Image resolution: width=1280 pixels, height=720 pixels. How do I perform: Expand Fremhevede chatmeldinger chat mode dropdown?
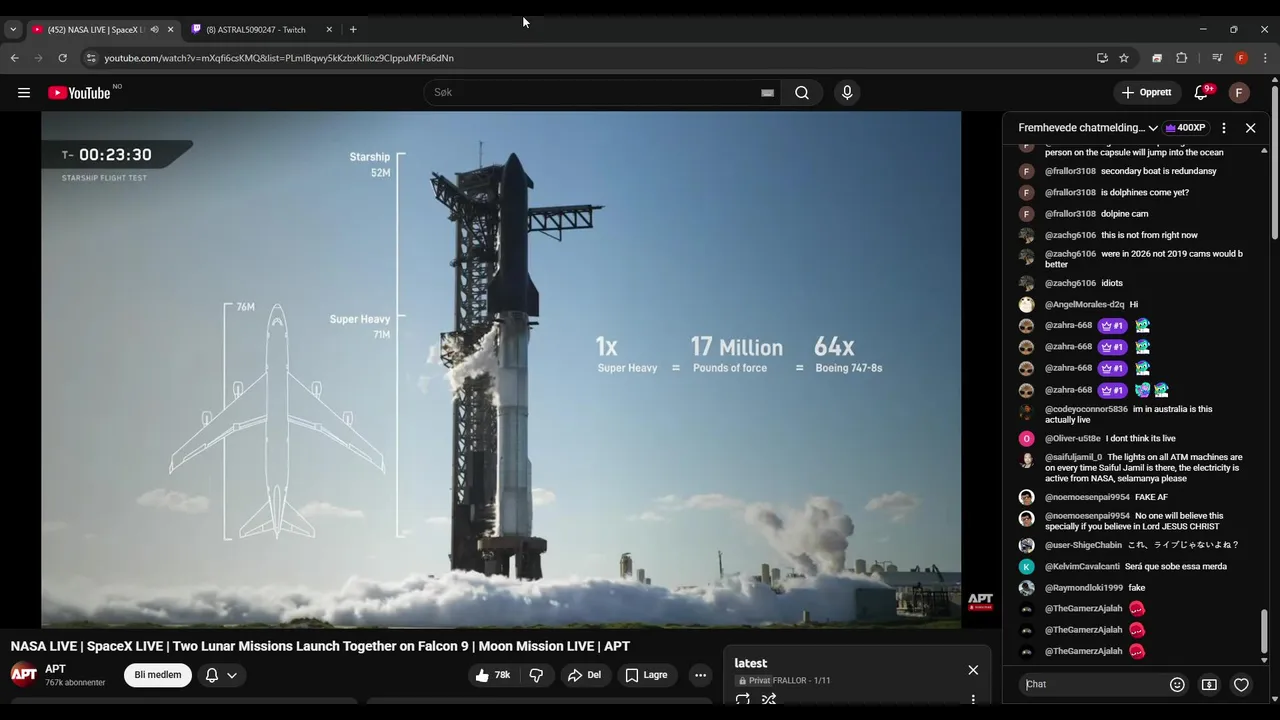point(1088,128)
